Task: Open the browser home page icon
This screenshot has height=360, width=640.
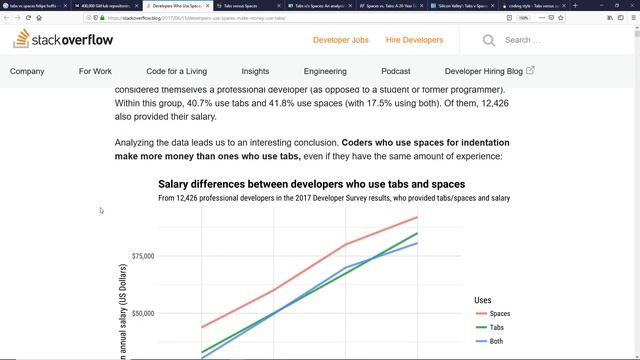Action: pyautogui.click(x=39, y=18)
